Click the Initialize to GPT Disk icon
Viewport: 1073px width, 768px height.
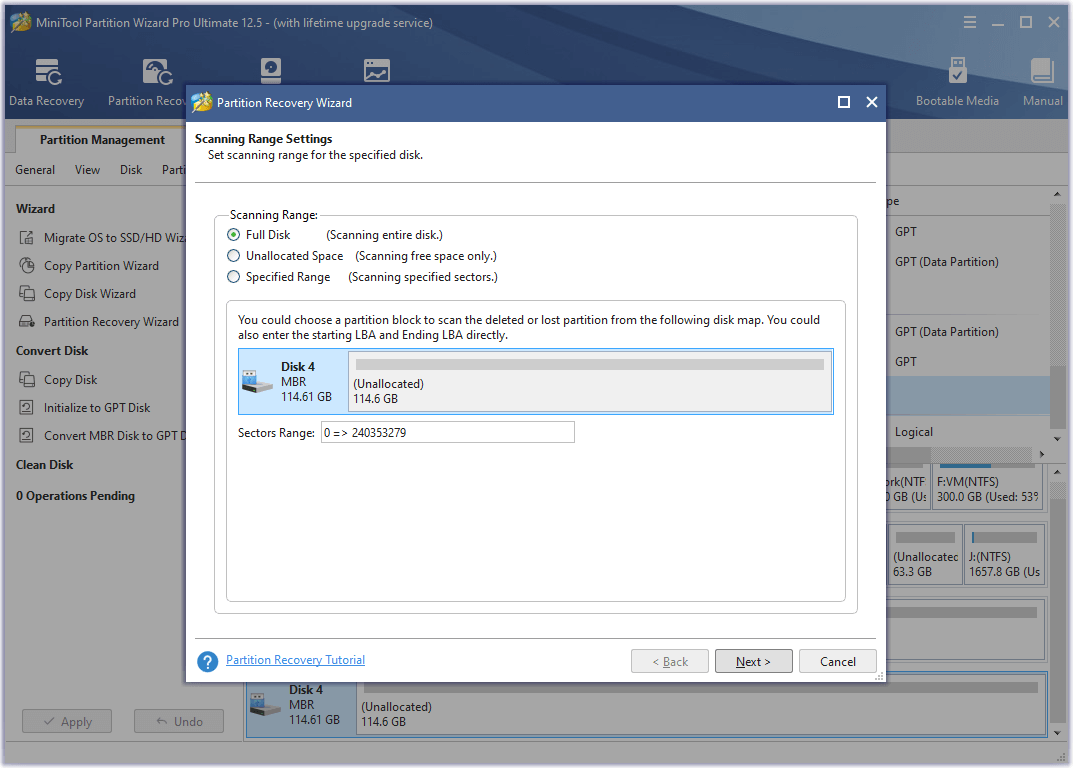coord(26,407)
